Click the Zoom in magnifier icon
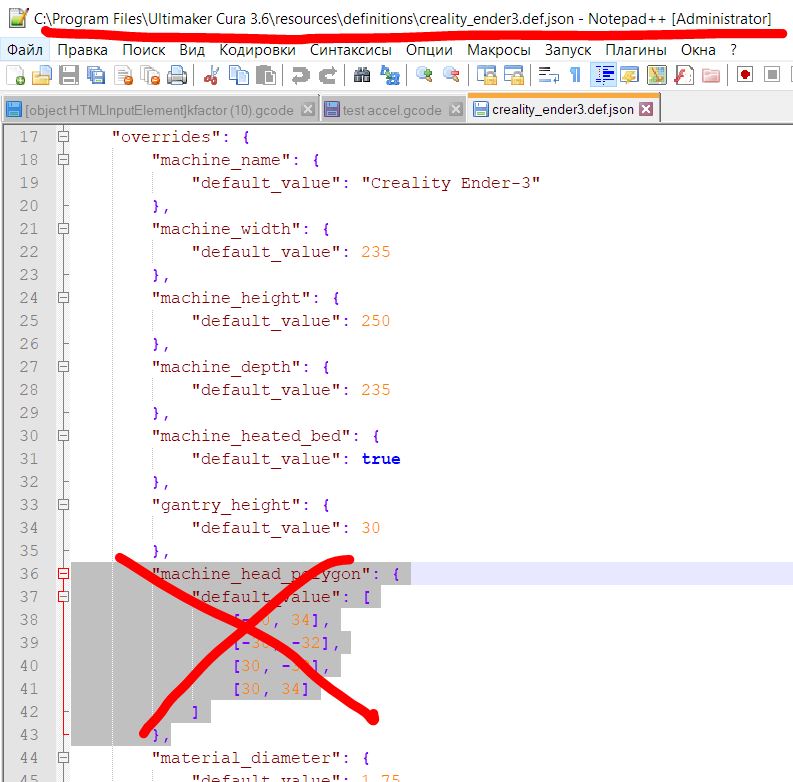 [425, 75]
